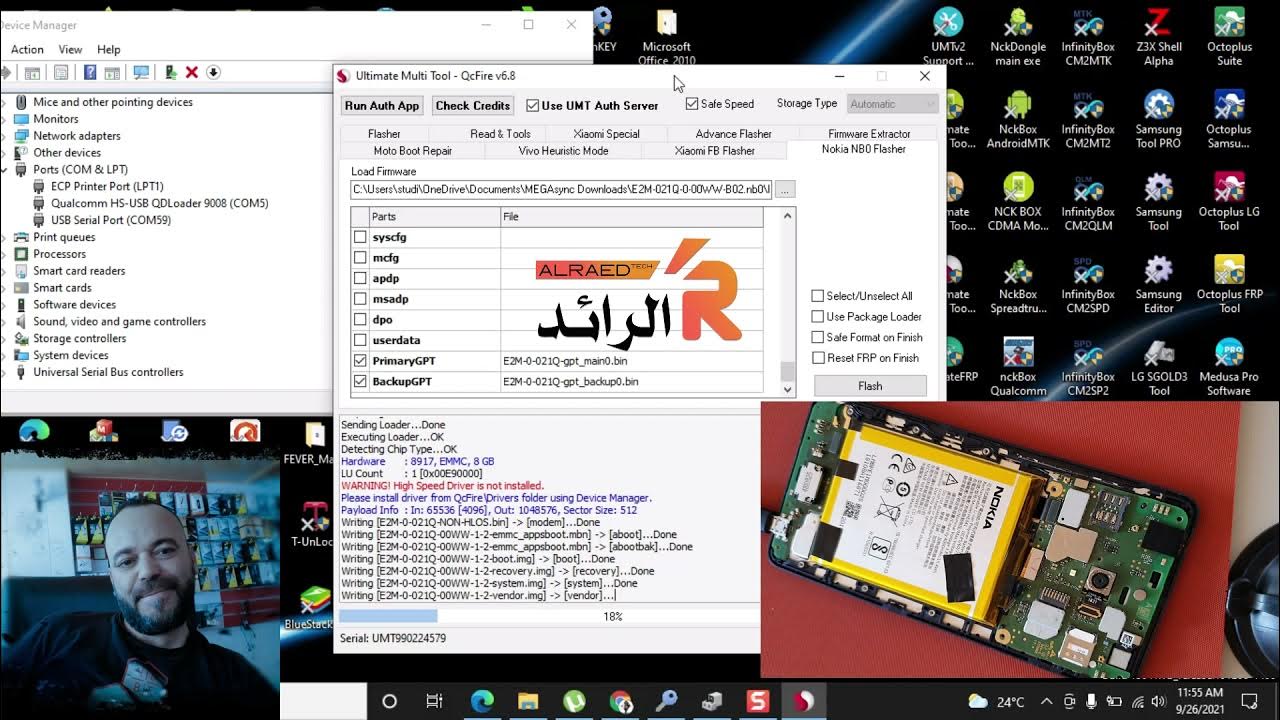Open Action menu in Device Manager

point(27,49)
